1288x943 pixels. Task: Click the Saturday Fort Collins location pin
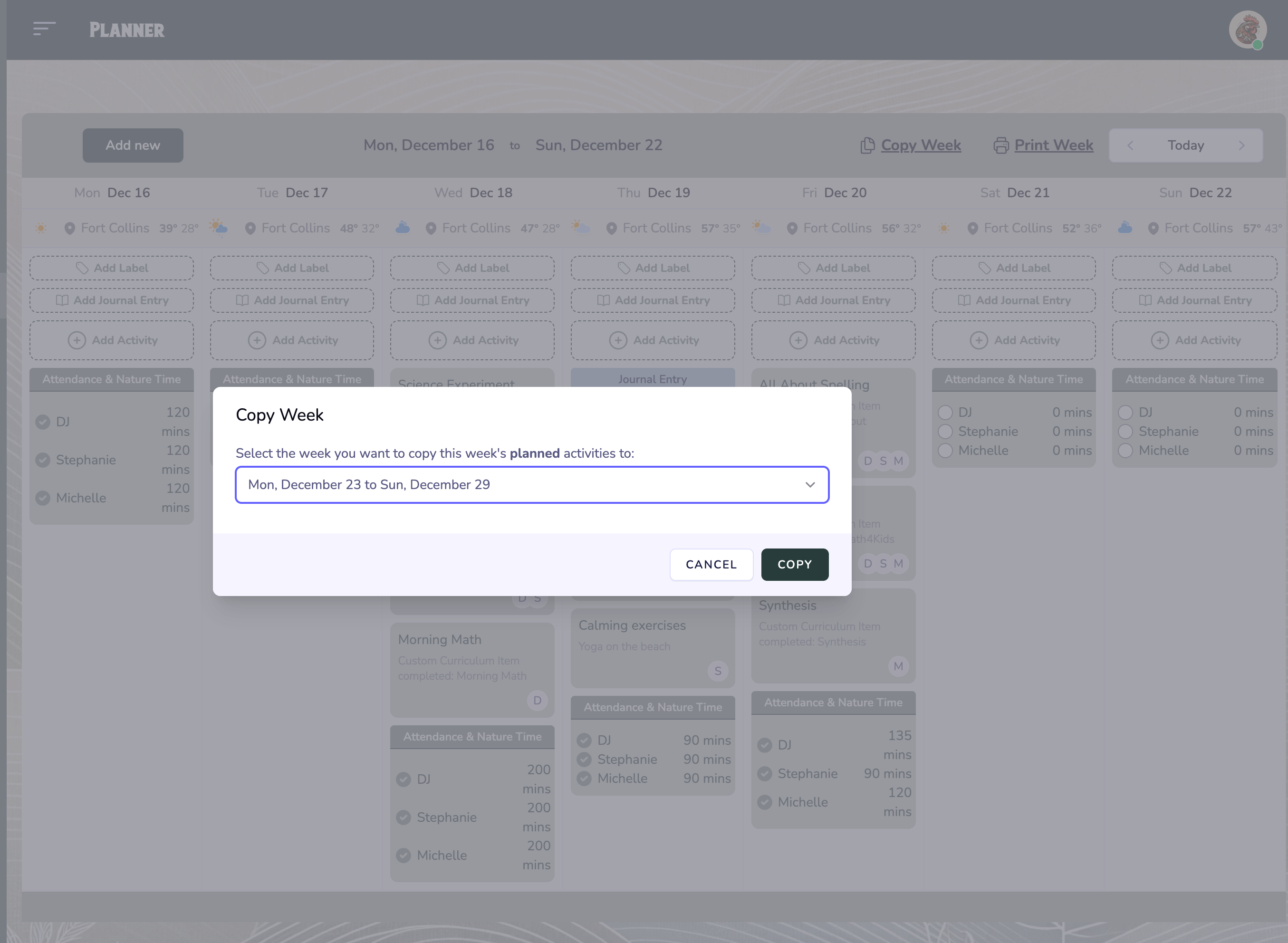(x=972, y=228)
